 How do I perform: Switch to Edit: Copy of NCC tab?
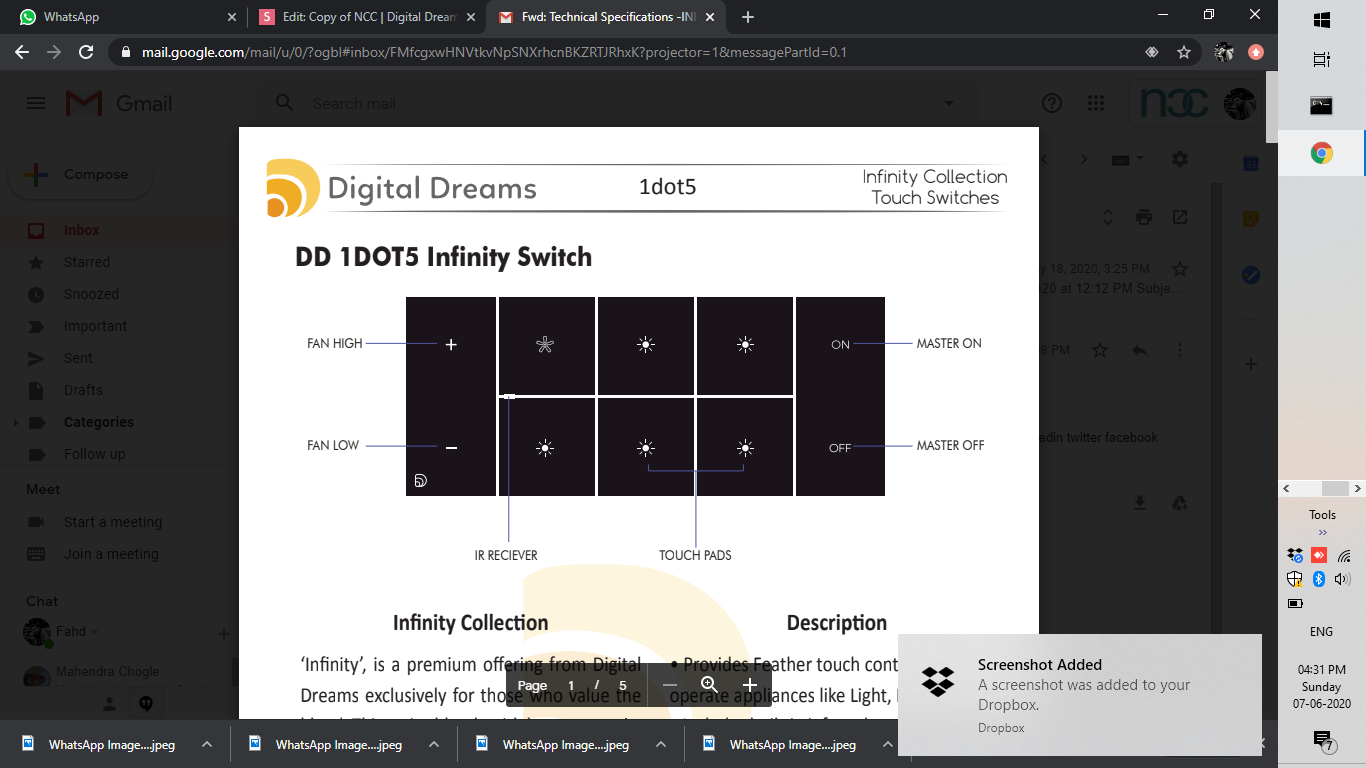(367, 17)
